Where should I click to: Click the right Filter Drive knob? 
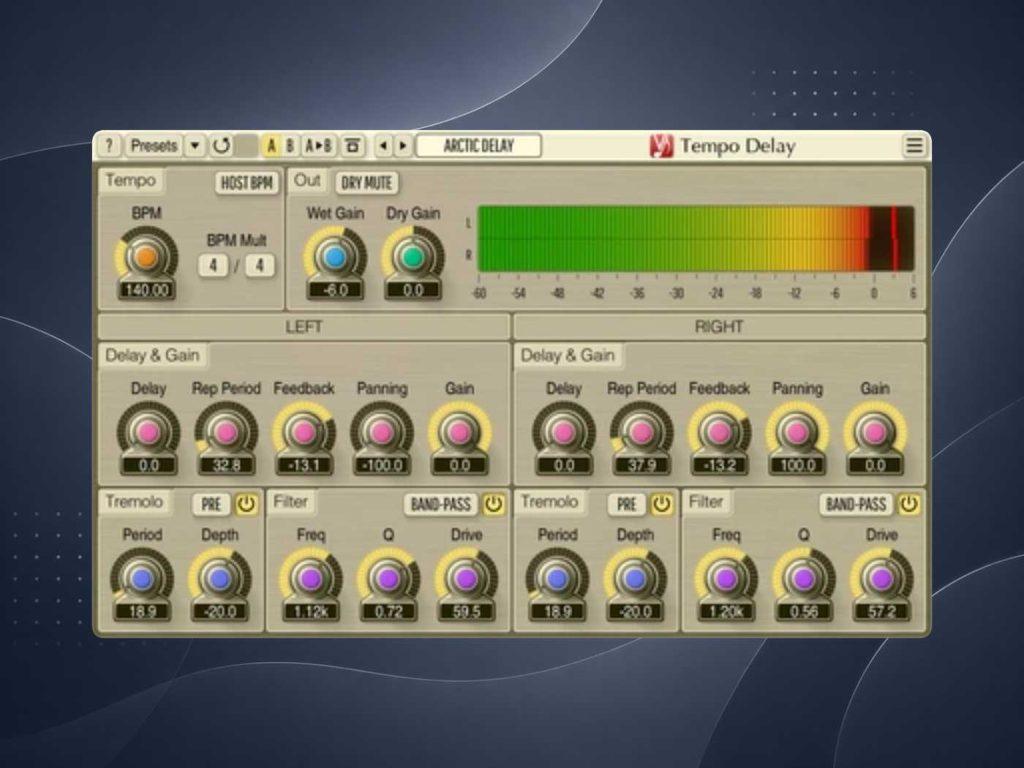click(x=882, y=578)
